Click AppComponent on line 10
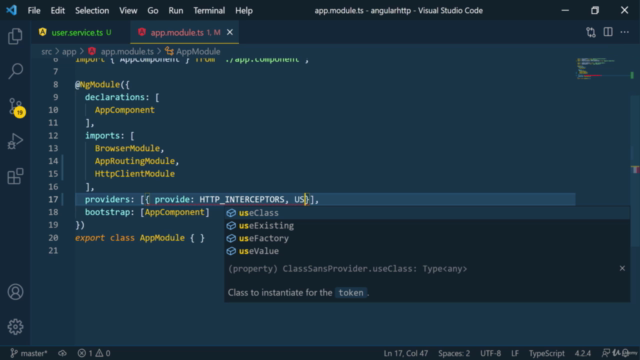Screen dimensions: 640x360 pos(124,110)
